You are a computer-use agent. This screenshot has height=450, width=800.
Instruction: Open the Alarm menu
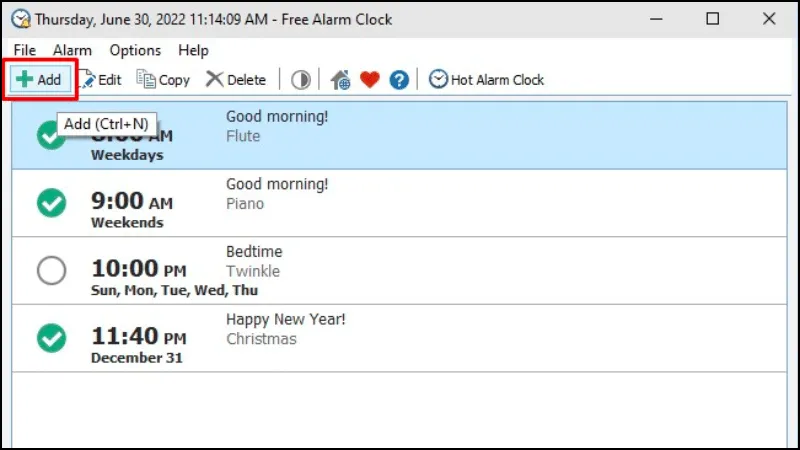click(x=72, y=50)
